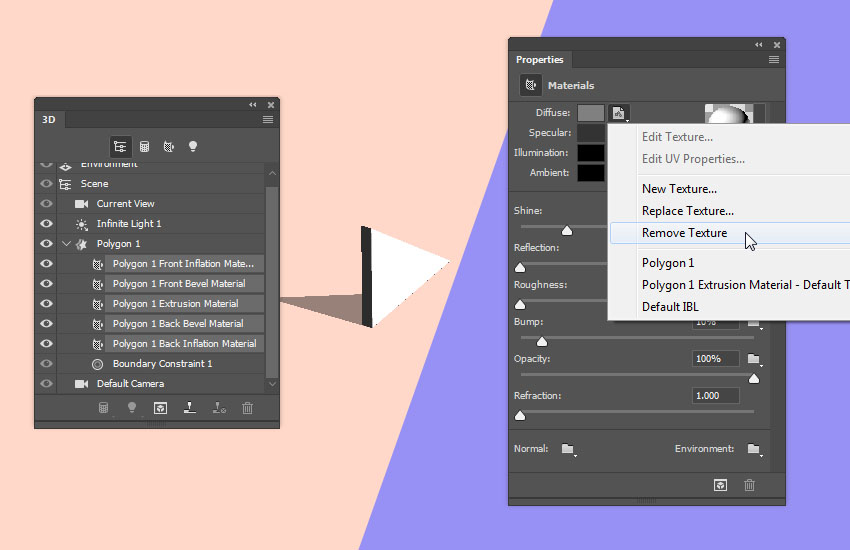Open the Properties panel options menu

point(774,60)
